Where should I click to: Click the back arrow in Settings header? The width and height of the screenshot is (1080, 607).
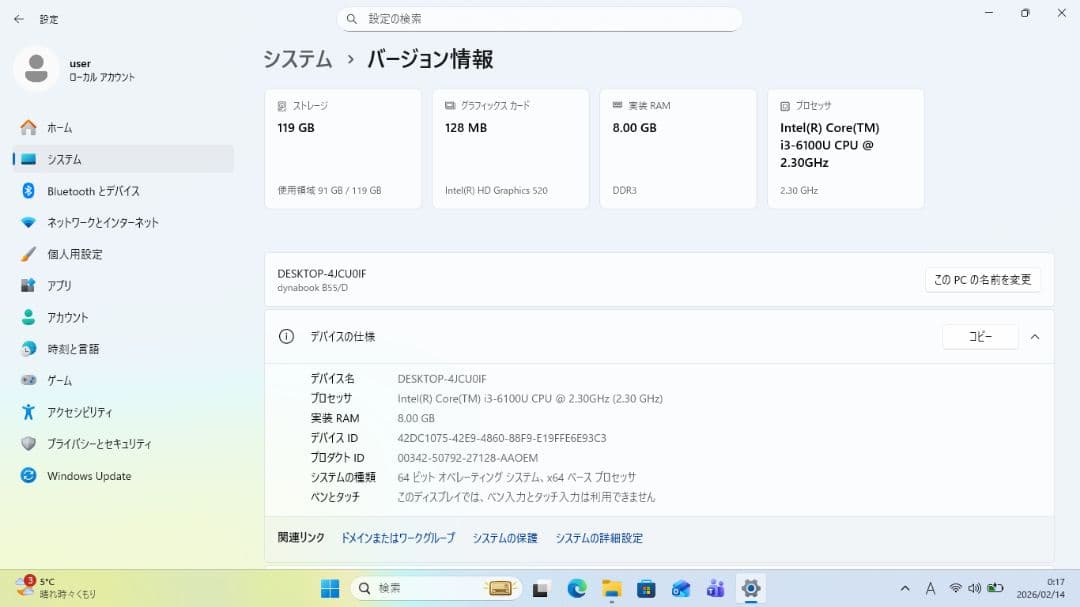18,19
